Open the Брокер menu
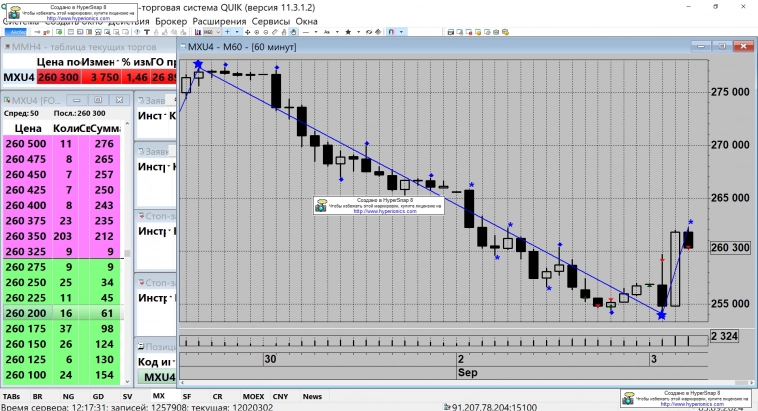Viewport: 758px width, 411px height. pyautogui.click(x=171, y=21)
